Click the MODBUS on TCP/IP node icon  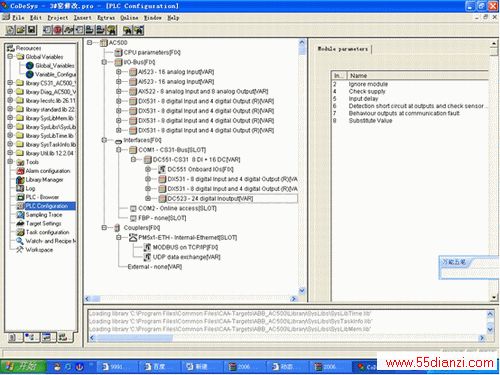point(147,247)
